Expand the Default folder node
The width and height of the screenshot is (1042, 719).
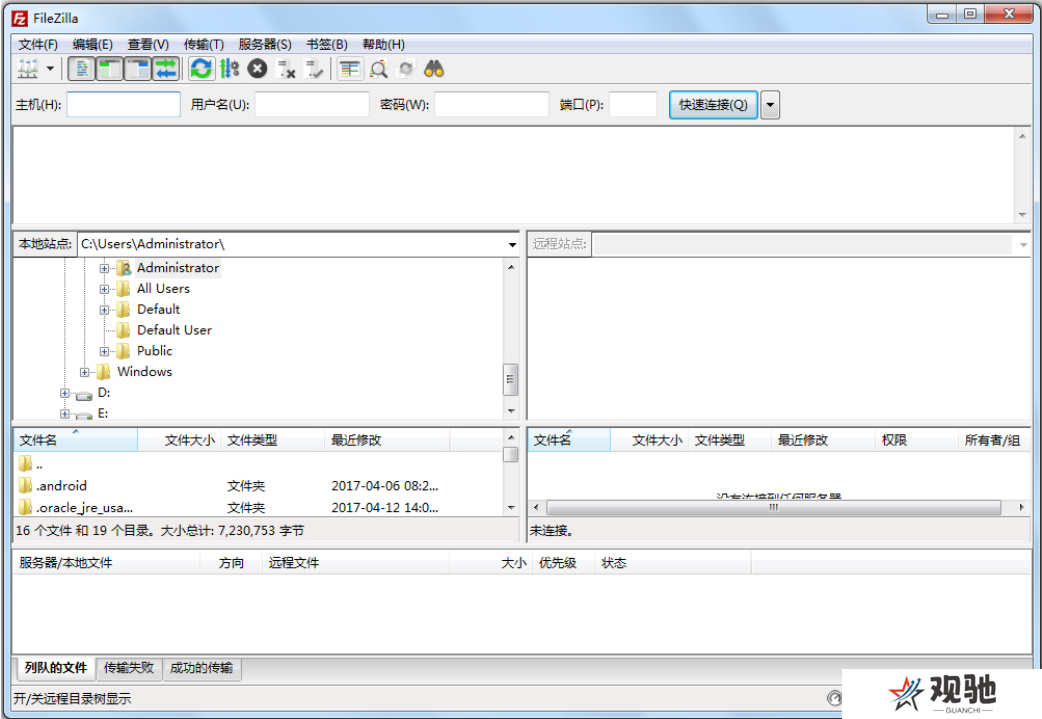tap(104, 310)
